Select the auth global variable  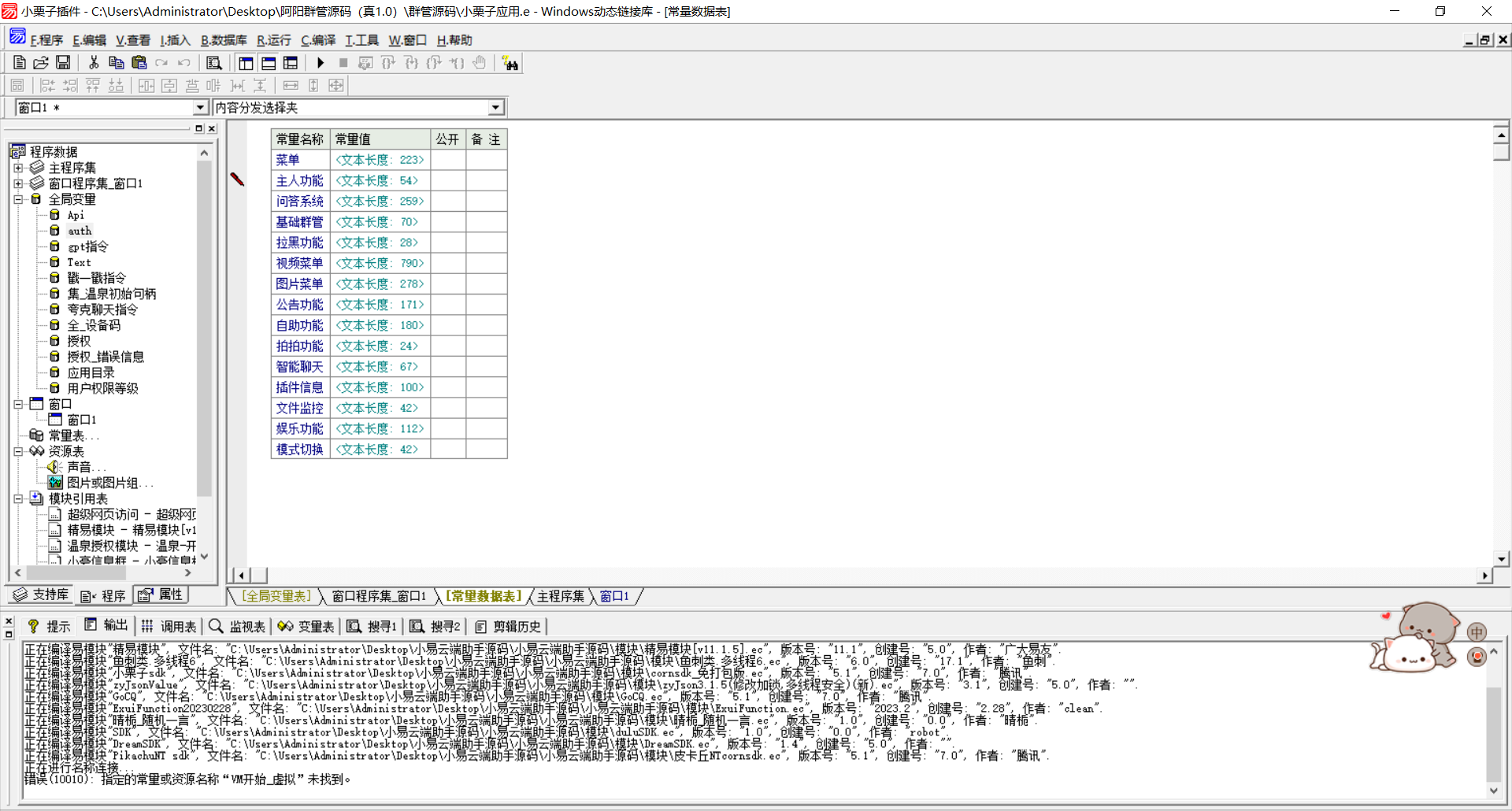tap(80, 231)
